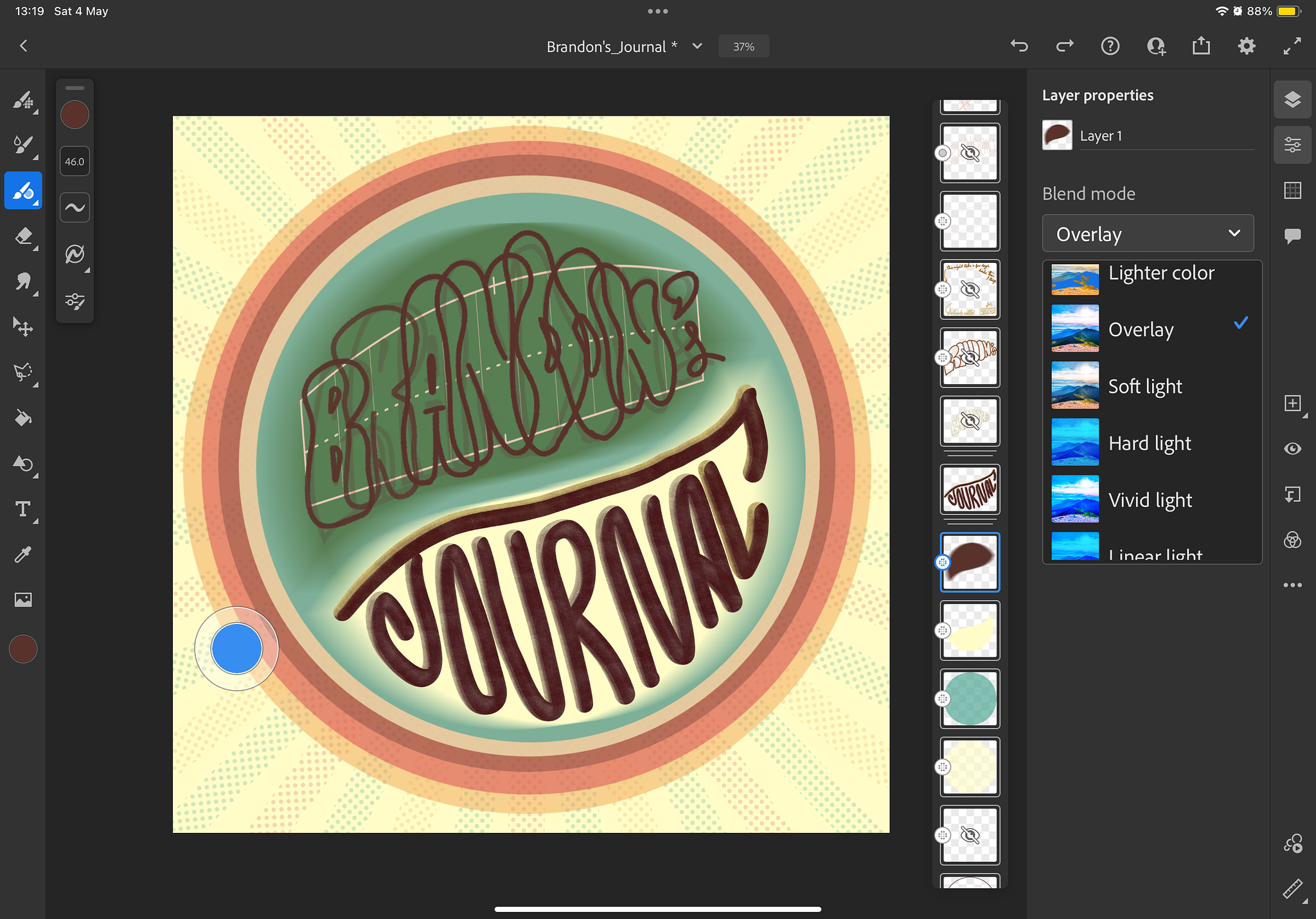Select the brown shape Layer 1 thumbnail

970,562
